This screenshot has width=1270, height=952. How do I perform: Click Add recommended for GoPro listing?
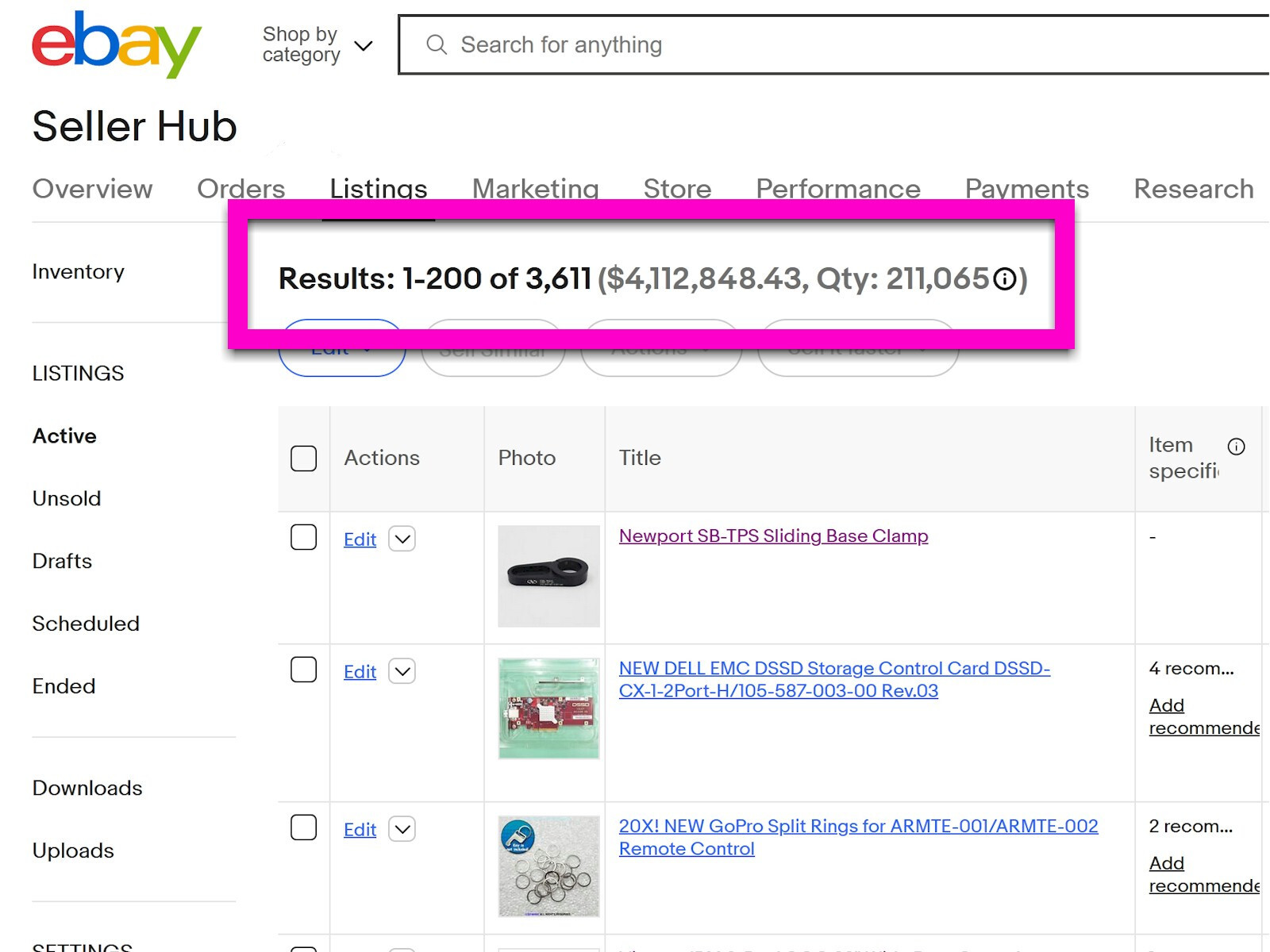[1204, 875]
